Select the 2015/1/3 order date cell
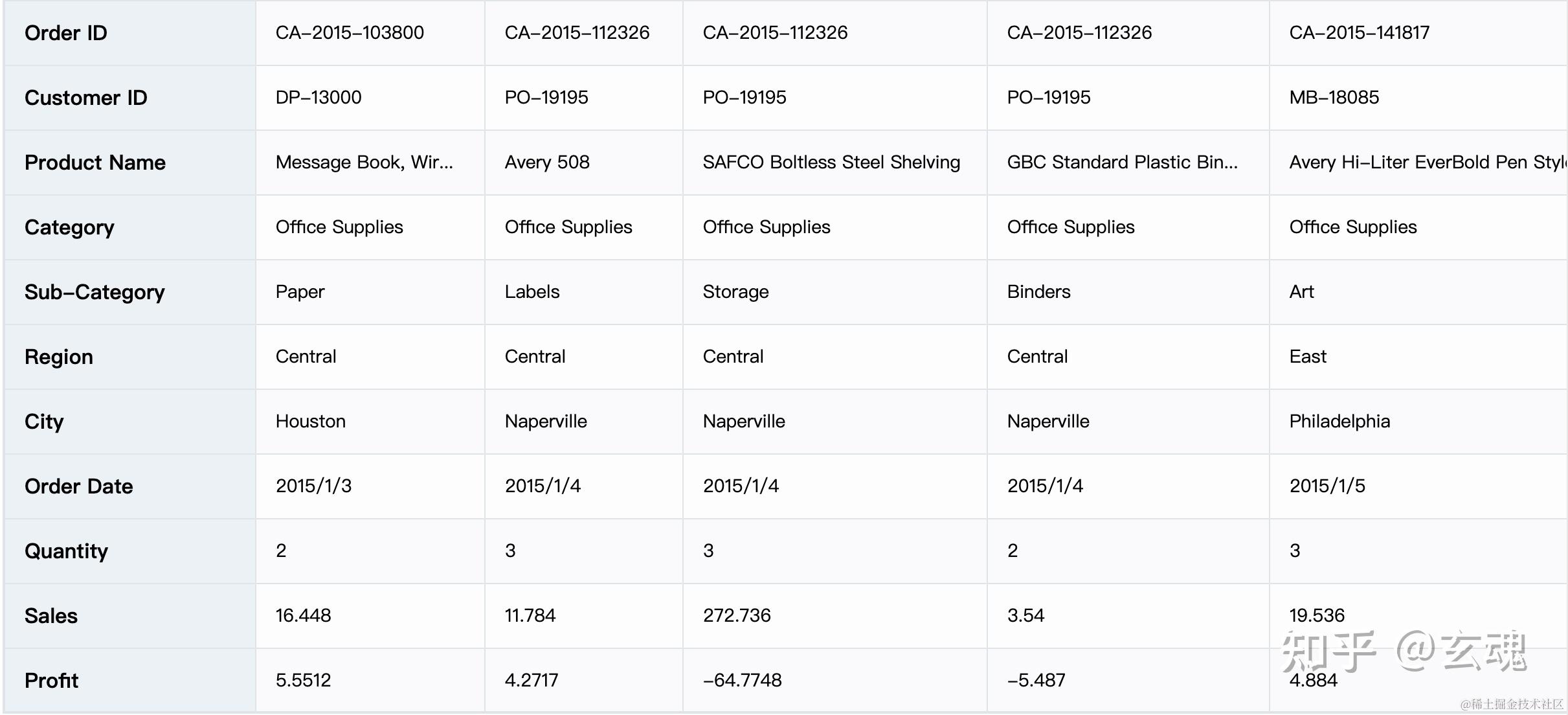 [313, 486]
